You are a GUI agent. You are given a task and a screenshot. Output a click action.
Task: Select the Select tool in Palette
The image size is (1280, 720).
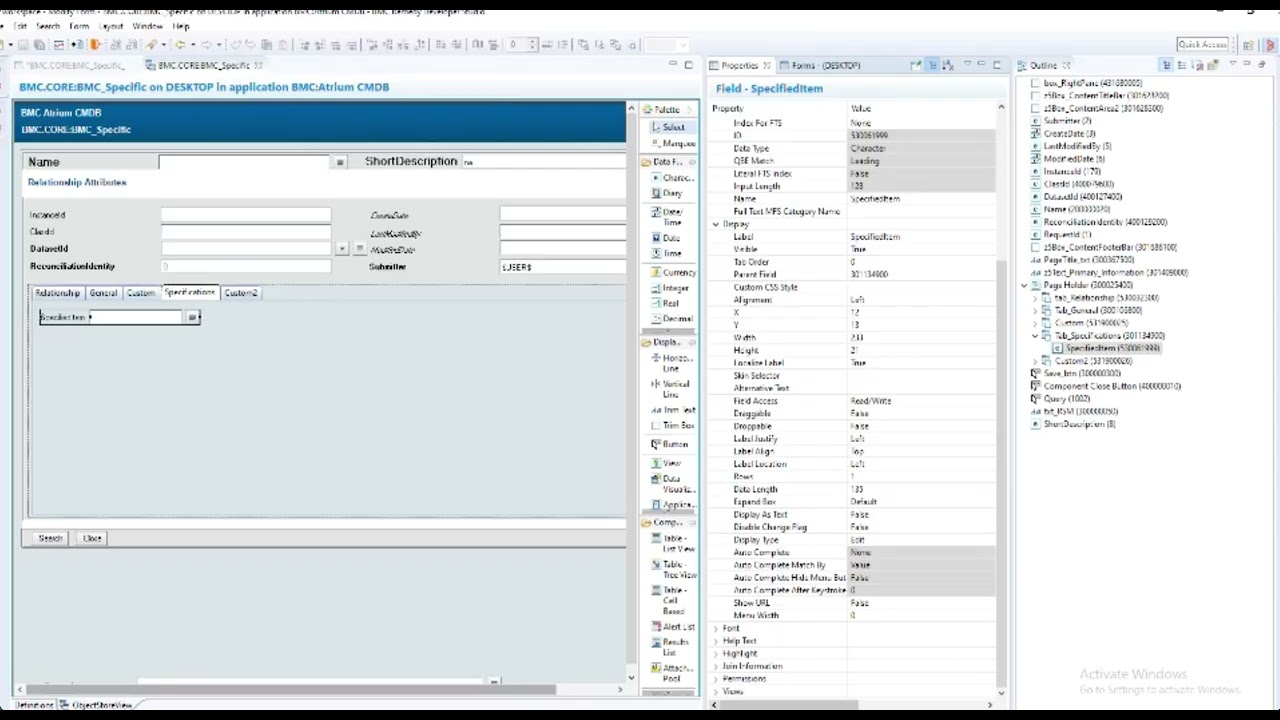[x=668, y=127]
